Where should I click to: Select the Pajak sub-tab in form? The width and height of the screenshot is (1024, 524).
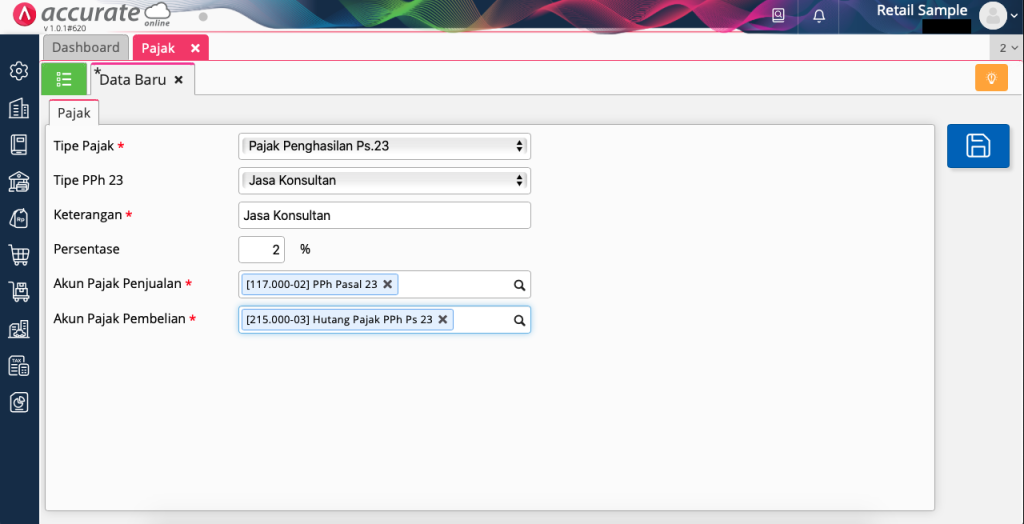74,113
